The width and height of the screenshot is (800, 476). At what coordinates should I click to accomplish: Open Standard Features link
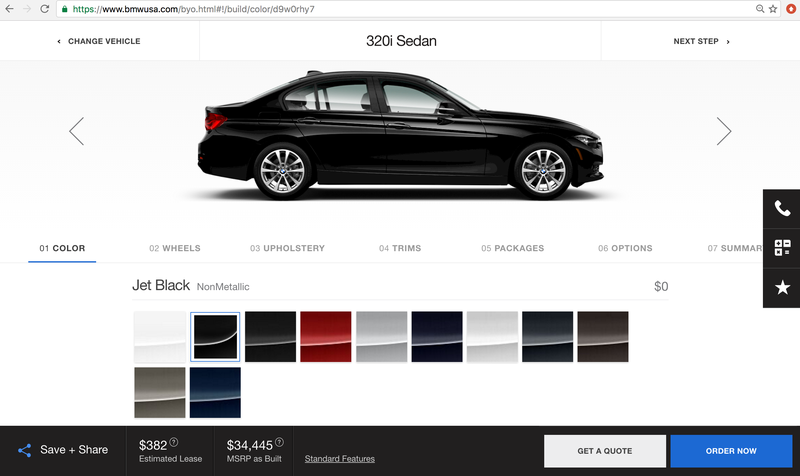340,459
